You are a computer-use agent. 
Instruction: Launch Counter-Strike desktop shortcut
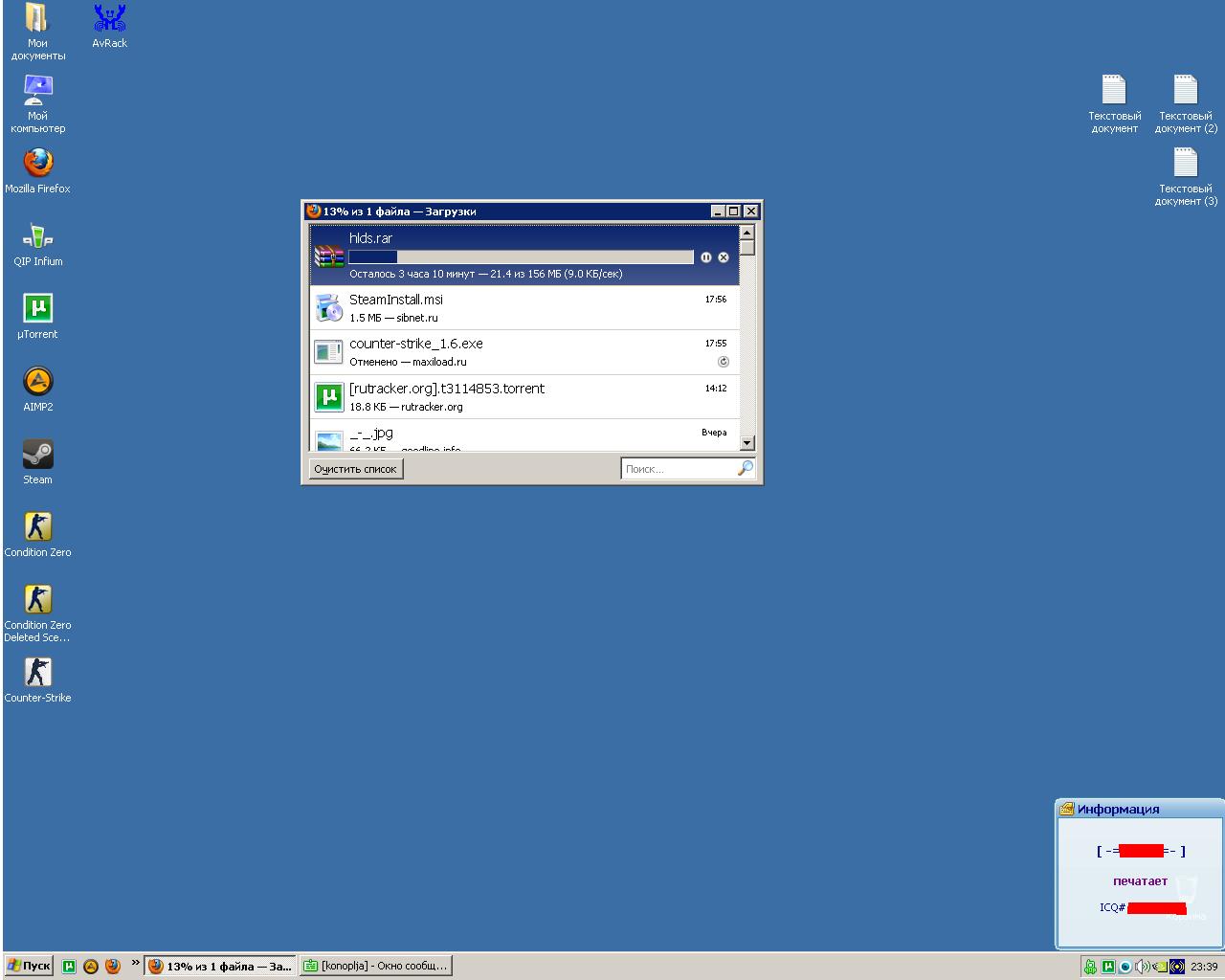click(x=37, y=674)
